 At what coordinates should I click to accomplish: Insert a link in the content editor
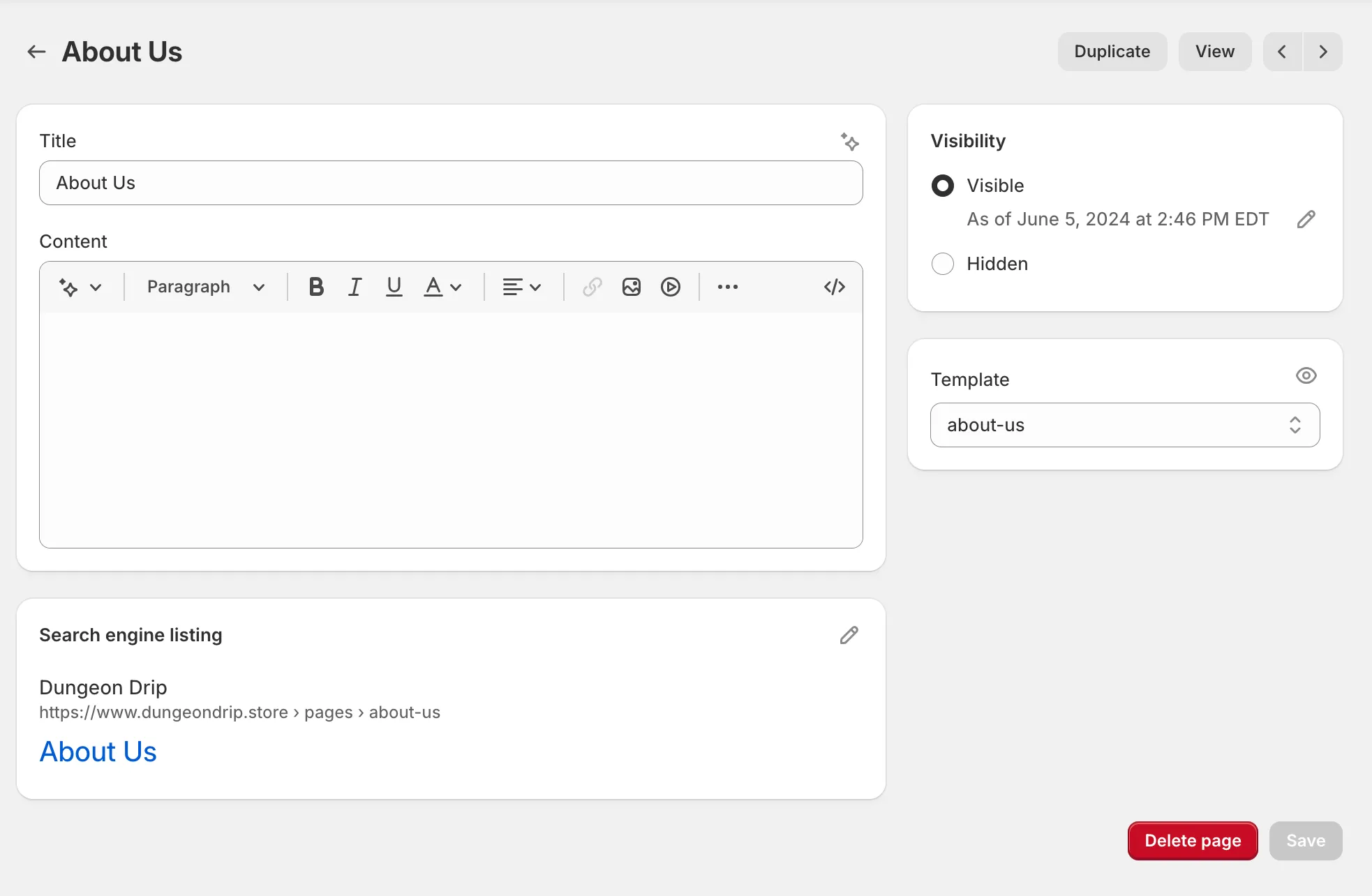coord(592,286)
